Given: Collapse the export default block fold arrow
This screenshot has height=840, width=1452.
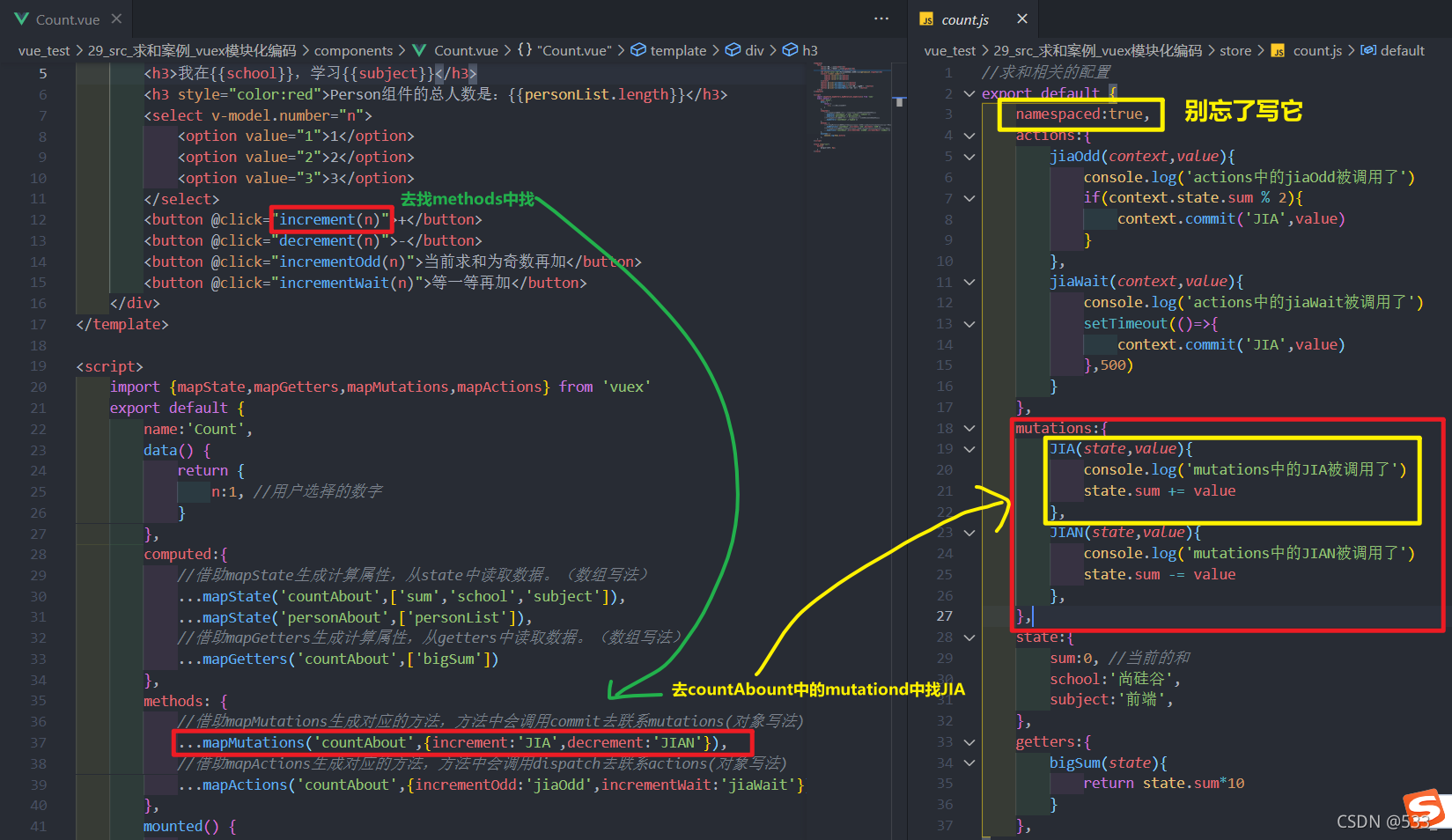Looking at the screenshot, I should coord(969,93).
